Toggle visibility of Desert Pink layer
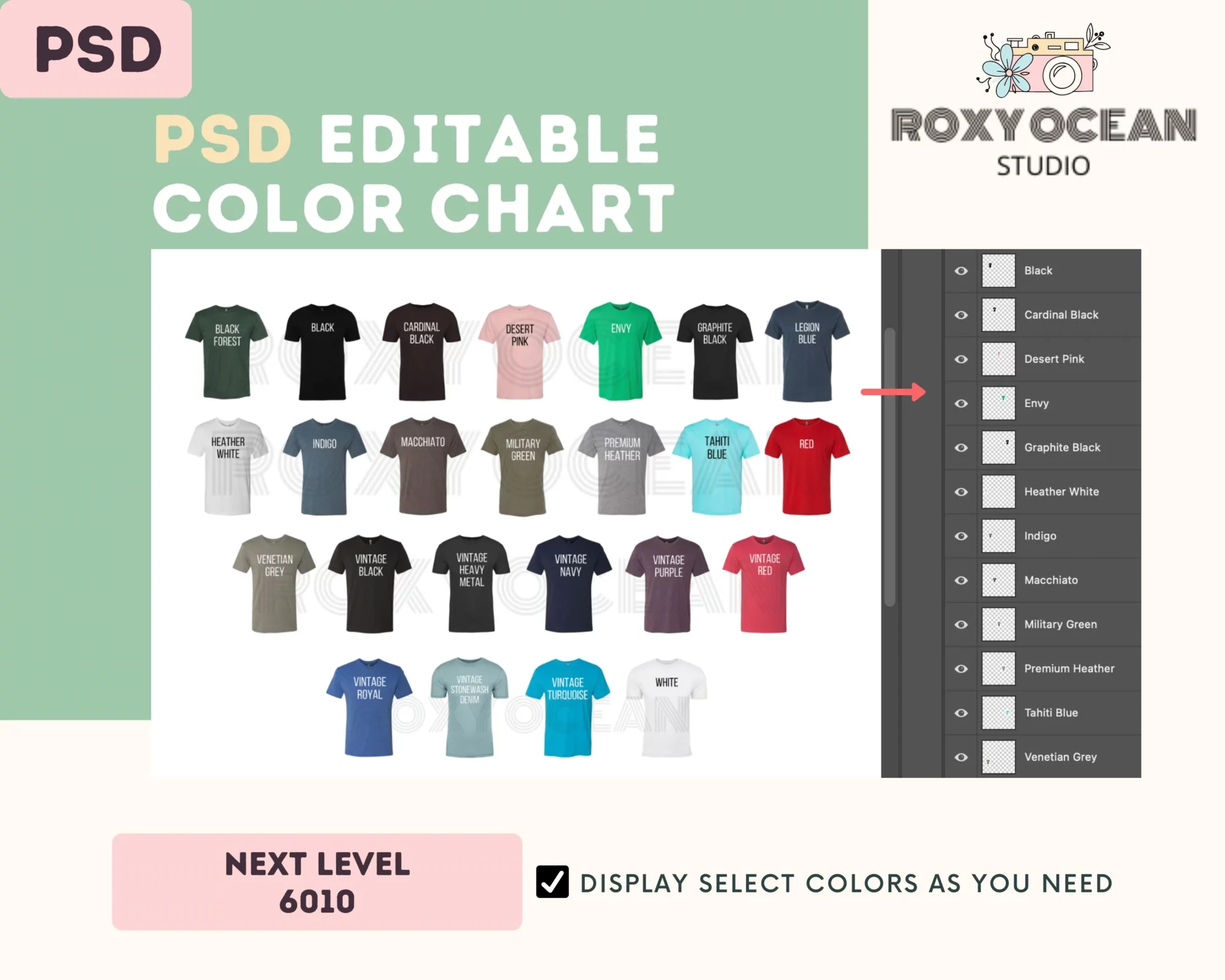The image size is (1225, 980). [x=960, y=359]
